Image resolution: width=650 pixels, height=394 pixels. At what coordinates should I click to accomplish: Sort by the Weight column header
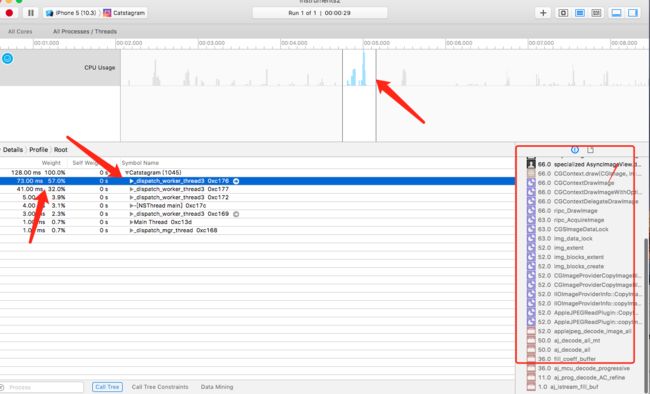51,163
